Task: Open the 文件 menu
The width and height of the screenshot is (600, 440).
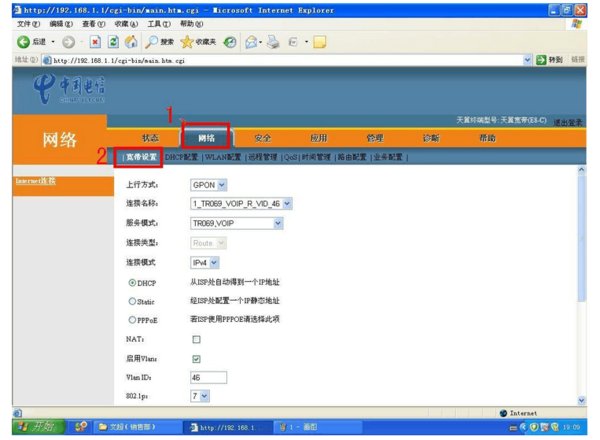Action: 28,24
